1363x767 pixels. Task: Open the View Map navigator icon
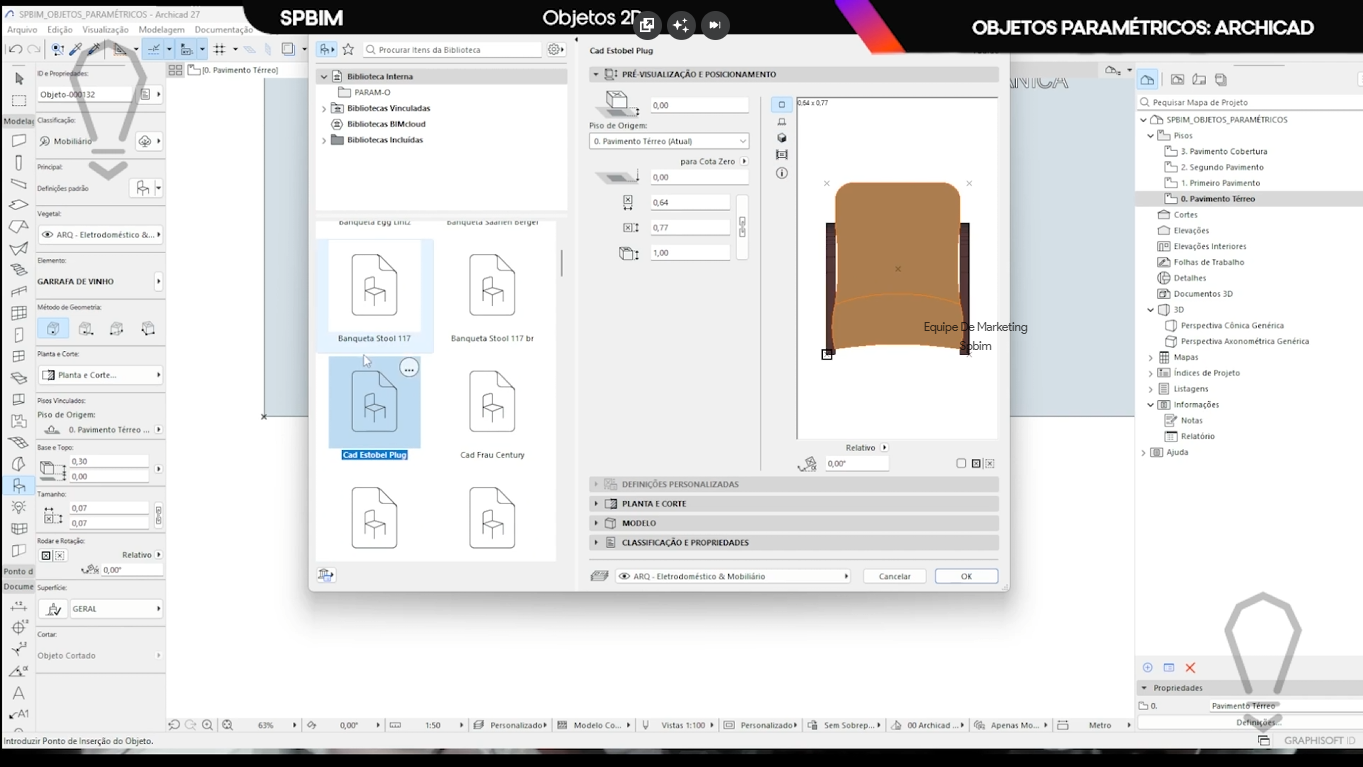tap(1177, 79)
